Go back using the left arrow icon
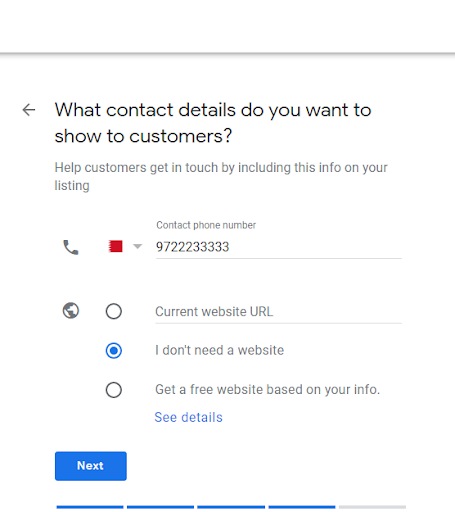The image size is (455, 512). pyautogui.click(x=29, y=110)
